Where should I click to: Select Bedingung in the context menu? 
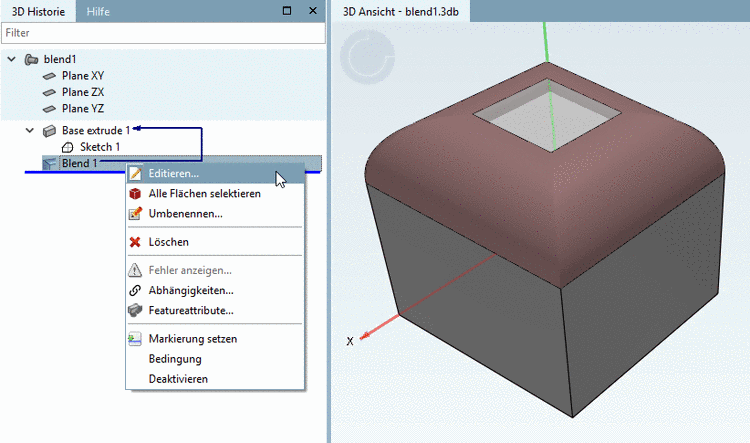click(x=215, y=359)
